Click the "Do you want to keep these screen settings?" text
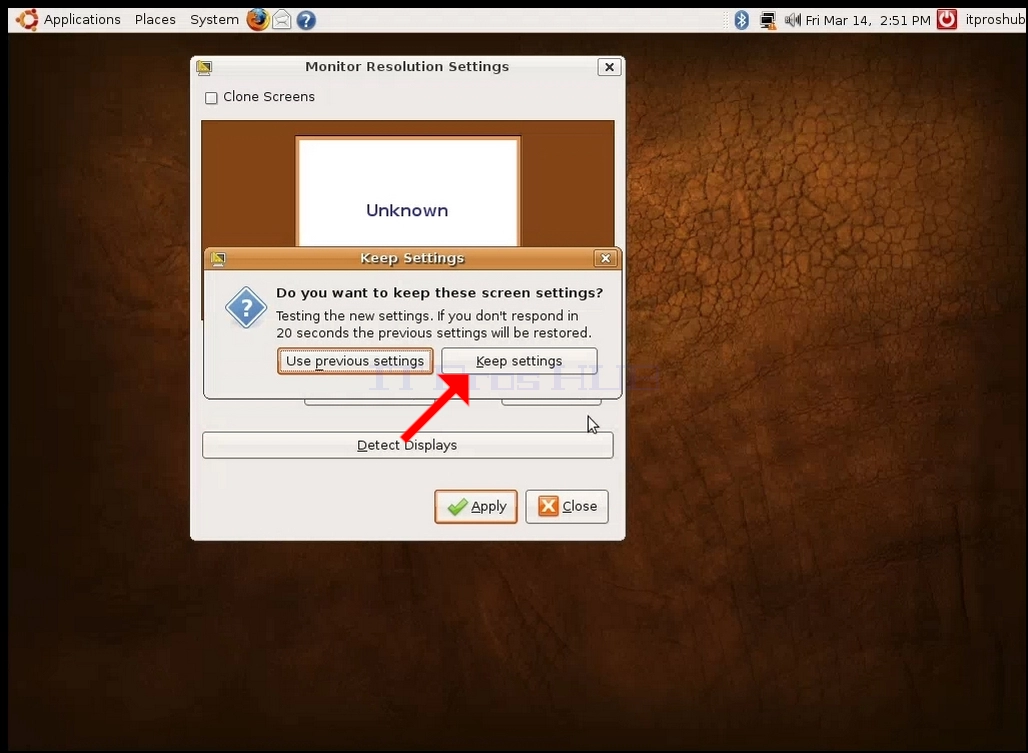The width and height of the screenshot is (1028, 753). click(x=439, y=293)
